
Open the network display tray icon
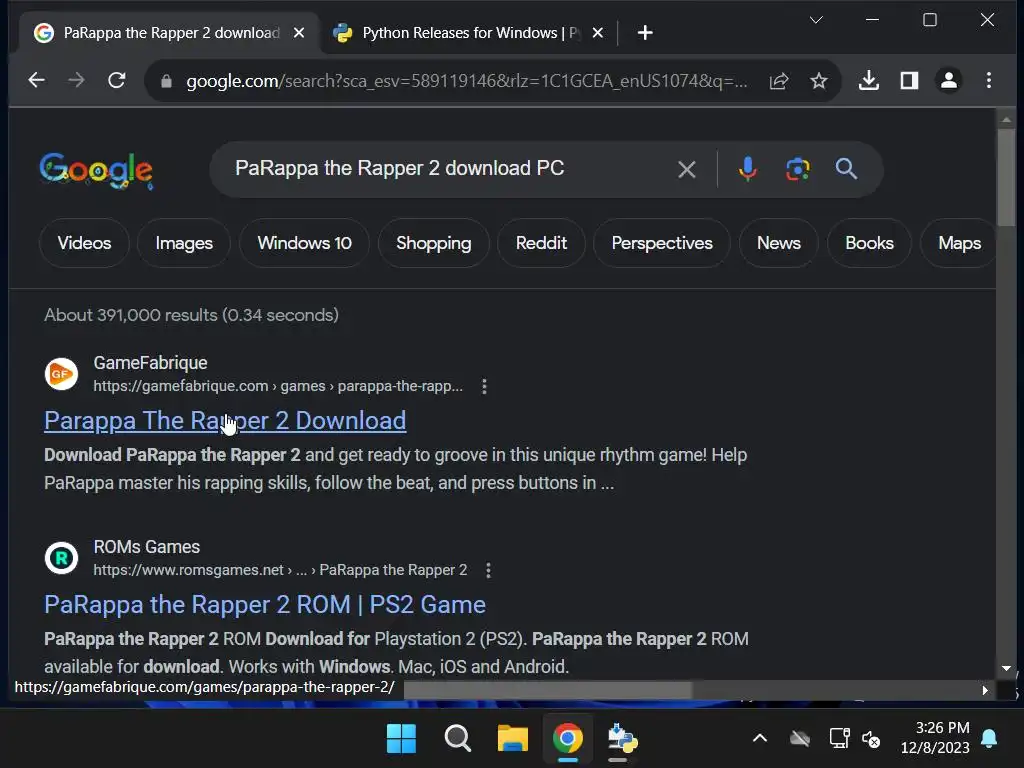click(x=839, y=739)
